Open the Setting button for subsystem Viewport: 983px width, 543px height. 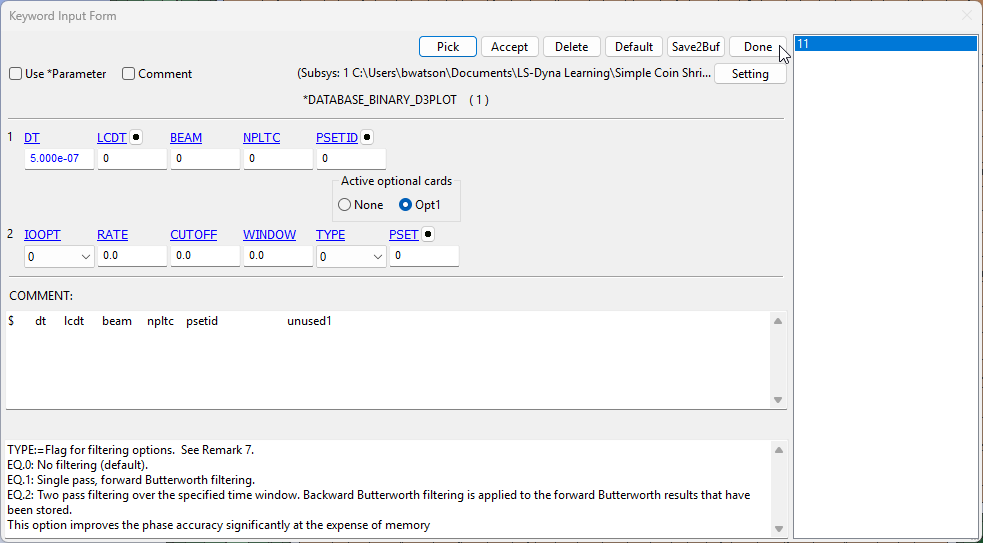750,74
